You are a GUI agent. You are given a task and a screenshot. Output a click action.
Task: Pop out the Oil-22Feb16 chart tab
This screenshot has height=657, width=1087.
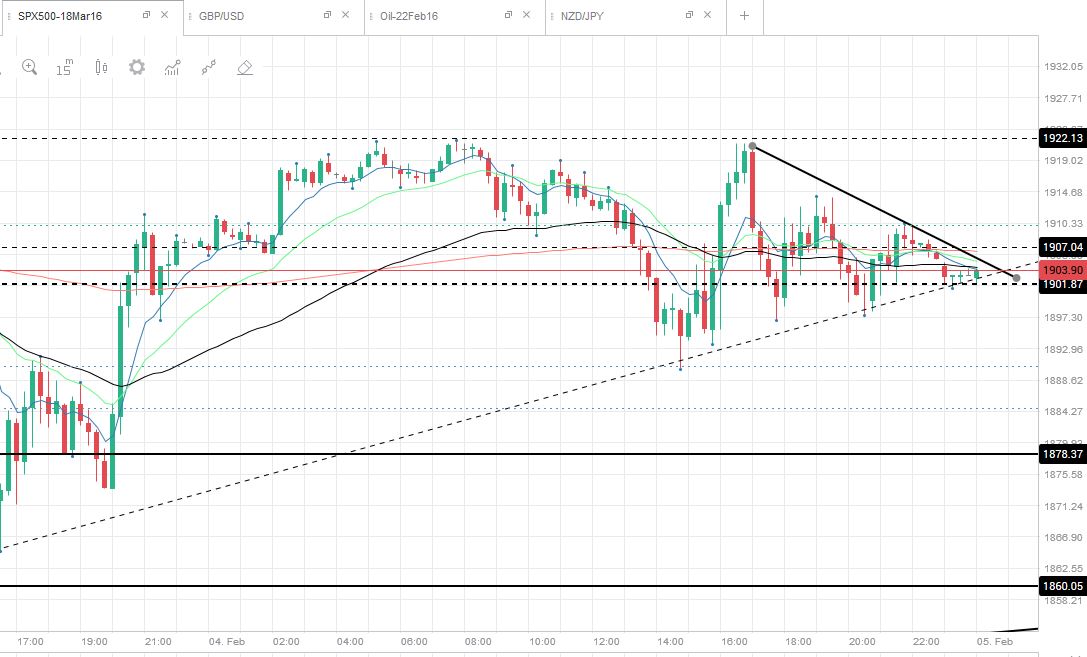tap(508, 15)
